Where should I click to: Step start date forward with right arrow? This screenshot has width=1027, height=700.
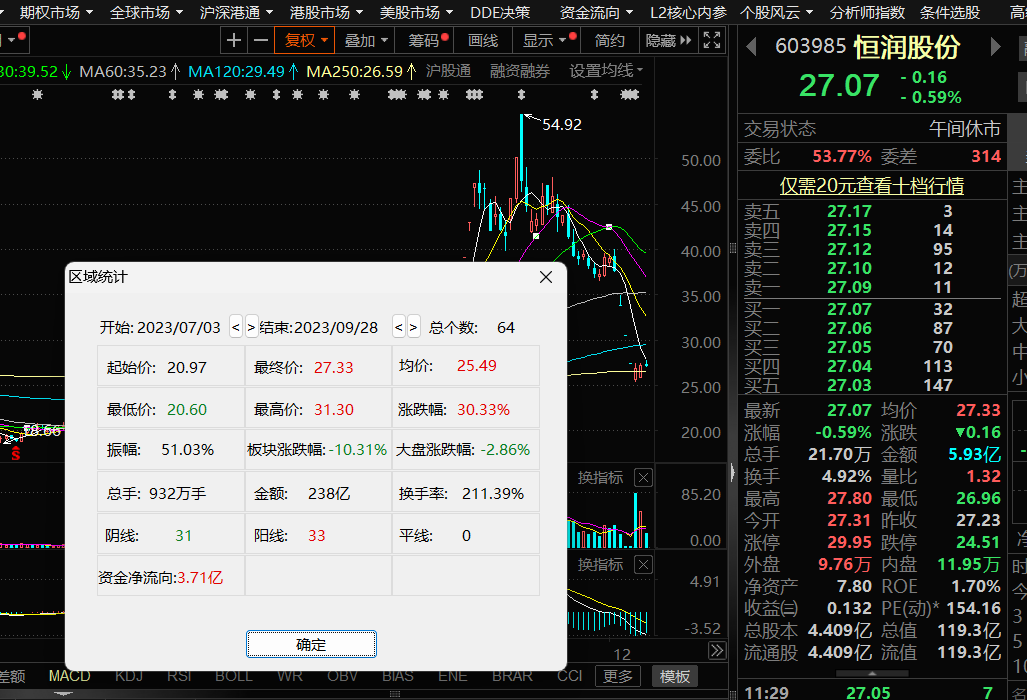251,327
